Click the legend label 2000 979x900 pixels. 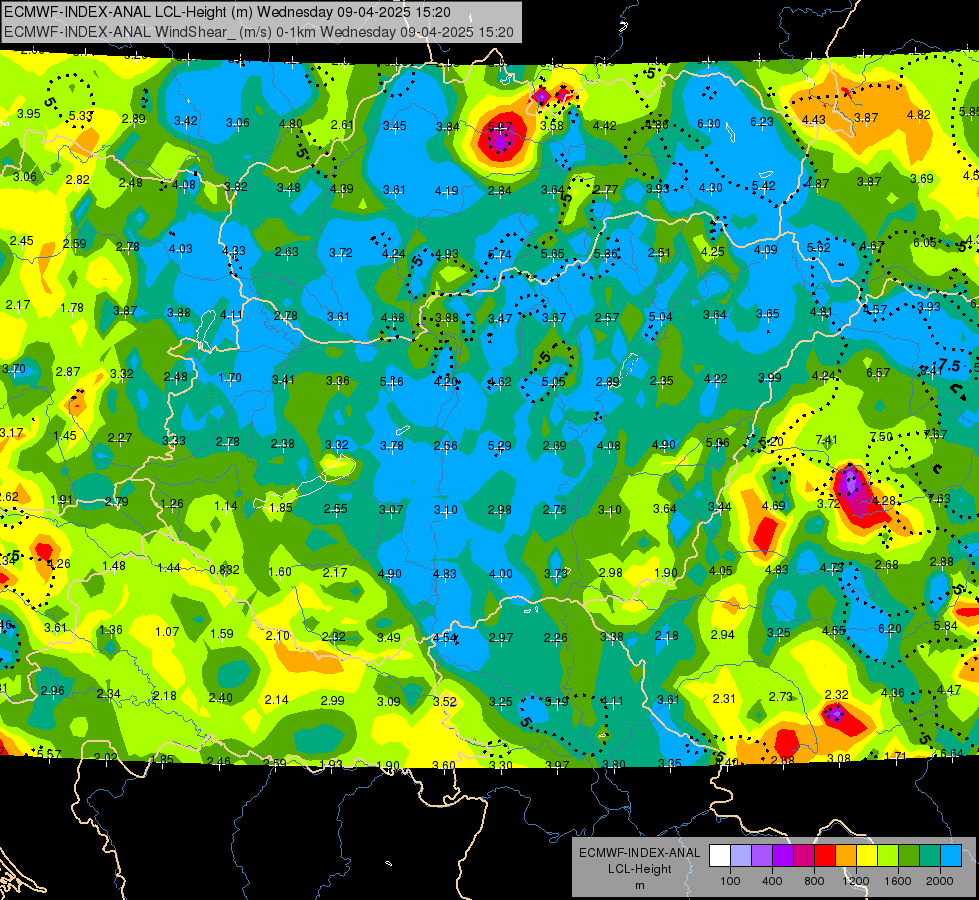pos(940,881)
